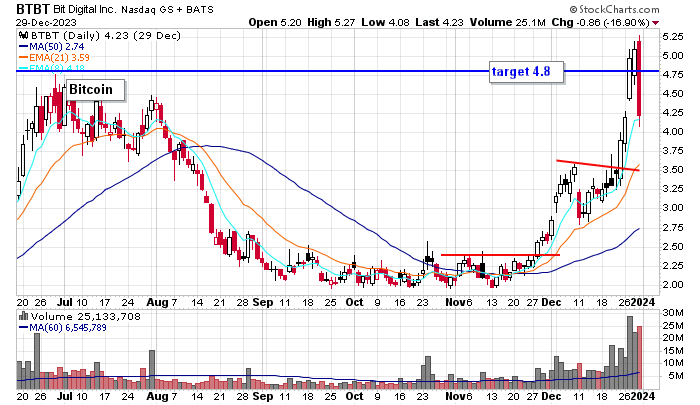Click the EMA(8) 4.18 legend entry
Viewport: 700px width, 405px height.
click(51, 68)
